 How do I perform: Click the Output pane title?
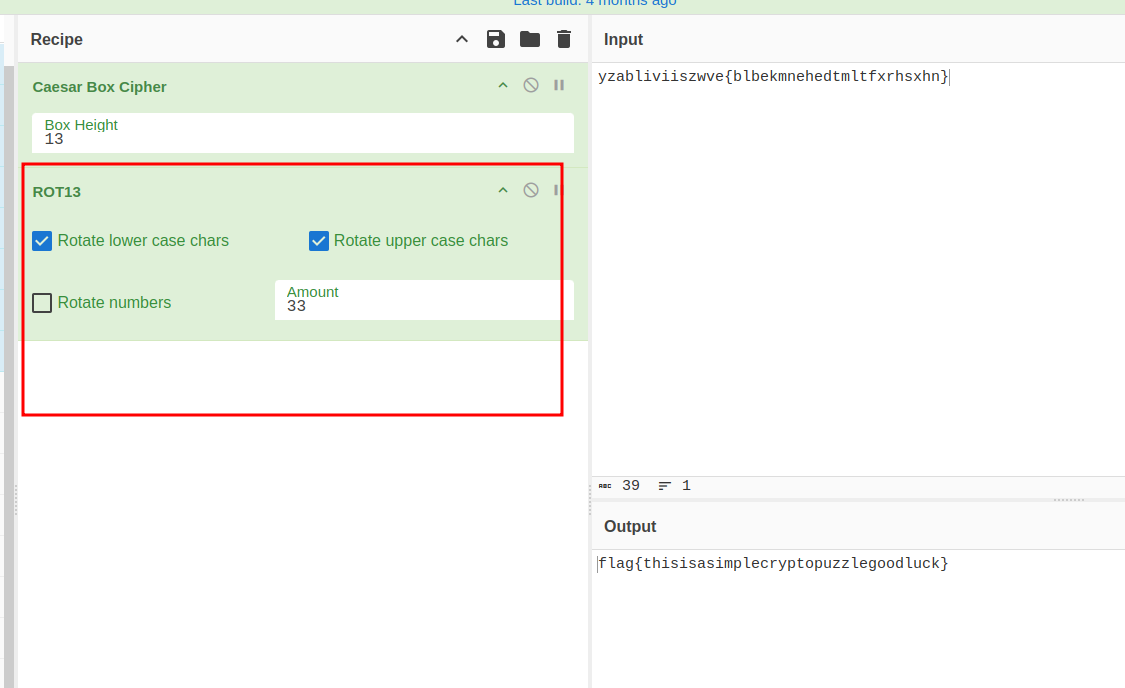630,526
